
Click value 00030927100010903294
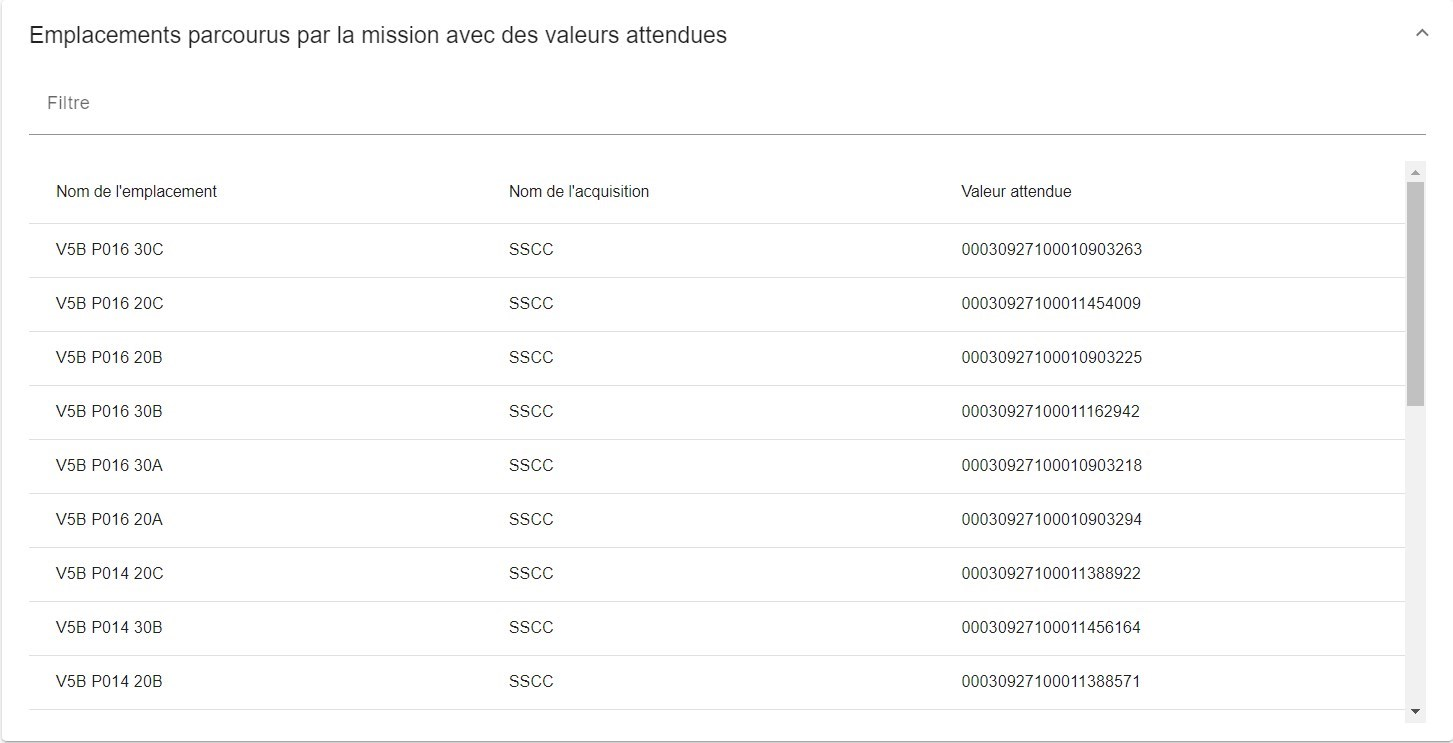1051,520
